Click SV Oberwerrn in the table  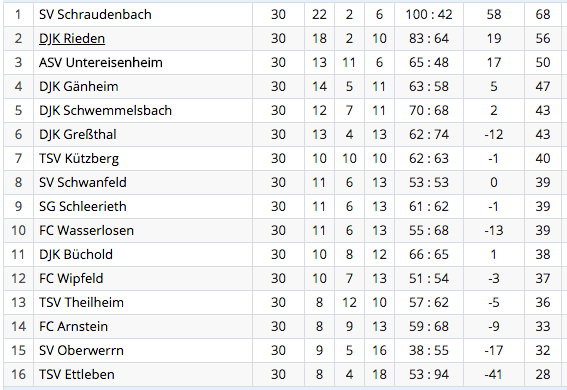point(81,350)
